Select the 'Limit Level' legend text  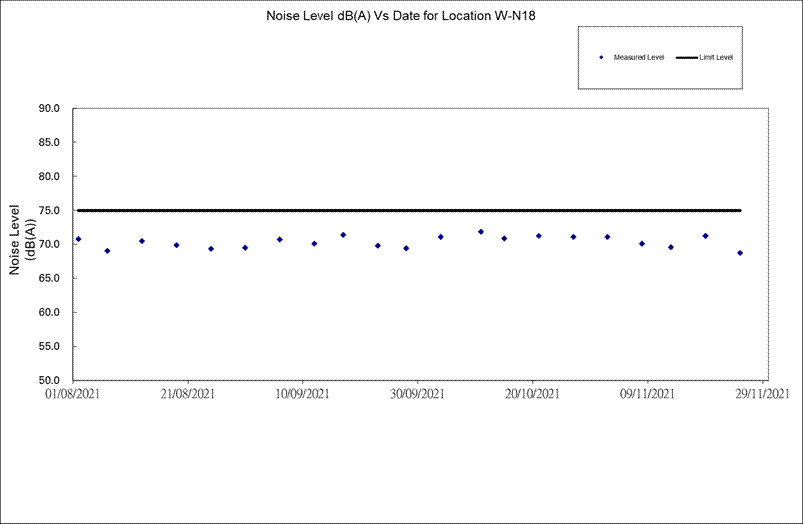coord(716,58)
